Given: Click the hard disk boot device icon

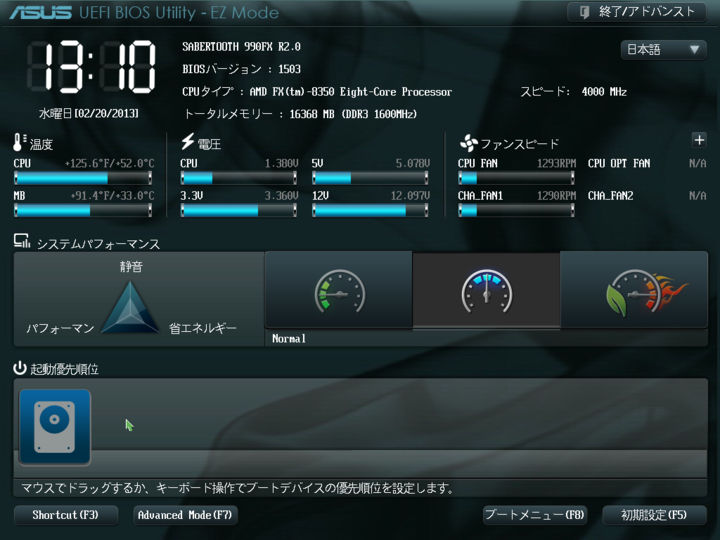Looking at the screenshot, I should 55,427.
